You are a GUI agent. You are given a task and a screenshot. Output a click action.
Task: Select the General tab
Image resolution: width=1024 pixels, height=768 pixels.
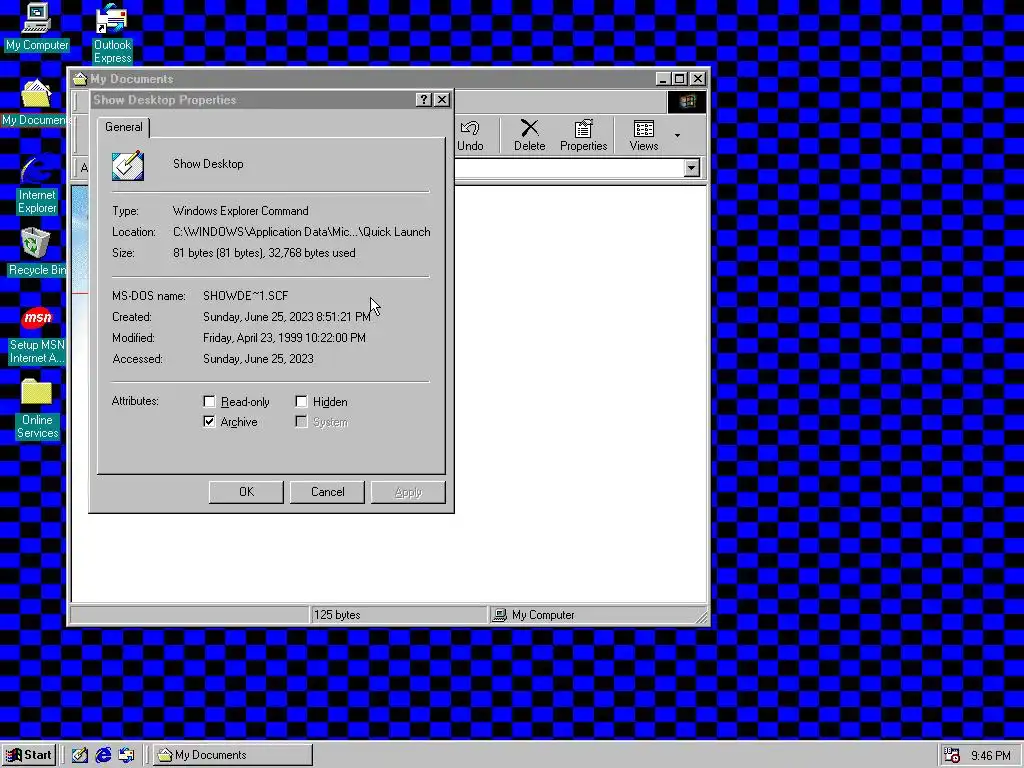click(x=123, y=127)
